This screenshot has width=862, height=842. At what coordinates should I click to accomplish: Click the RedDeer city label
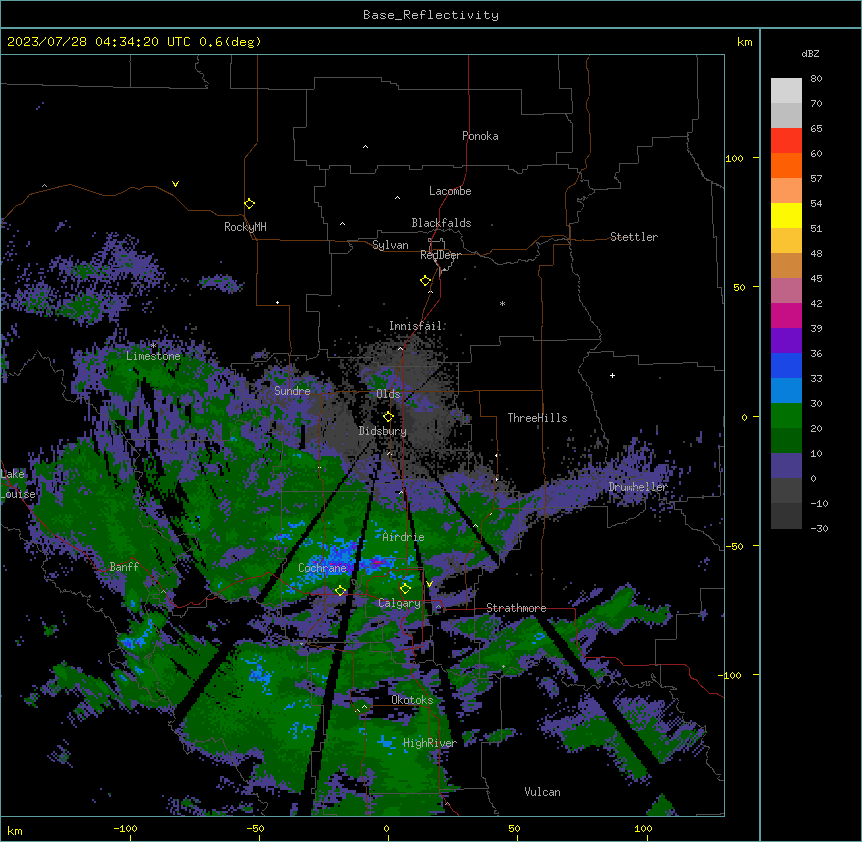[440, 255]
